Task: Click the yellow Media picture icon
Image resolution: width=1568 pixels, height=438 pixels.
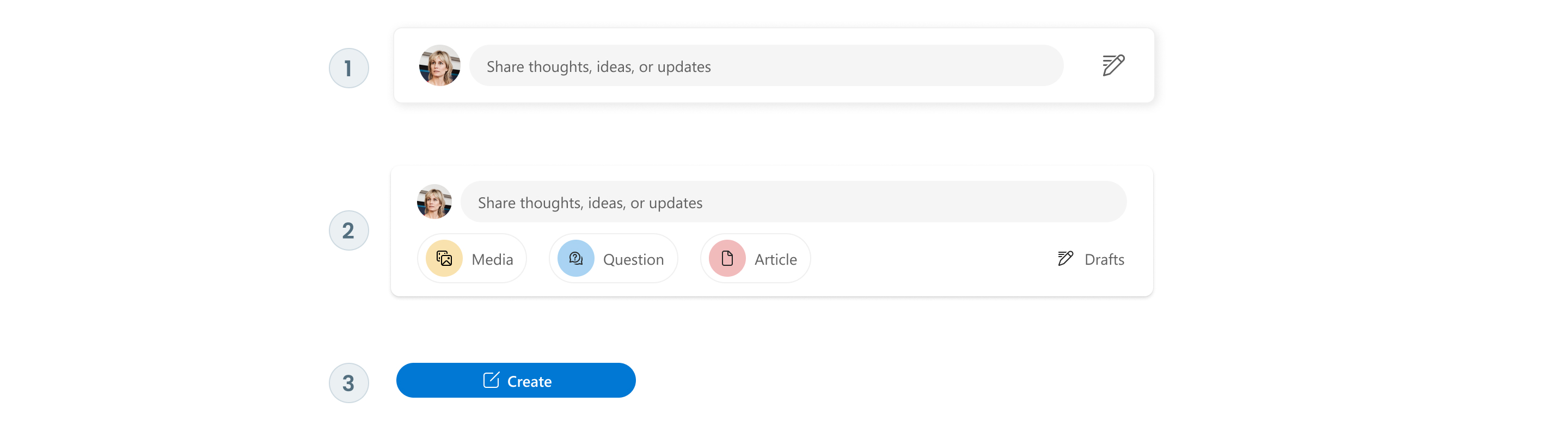Action: point(444,258)
